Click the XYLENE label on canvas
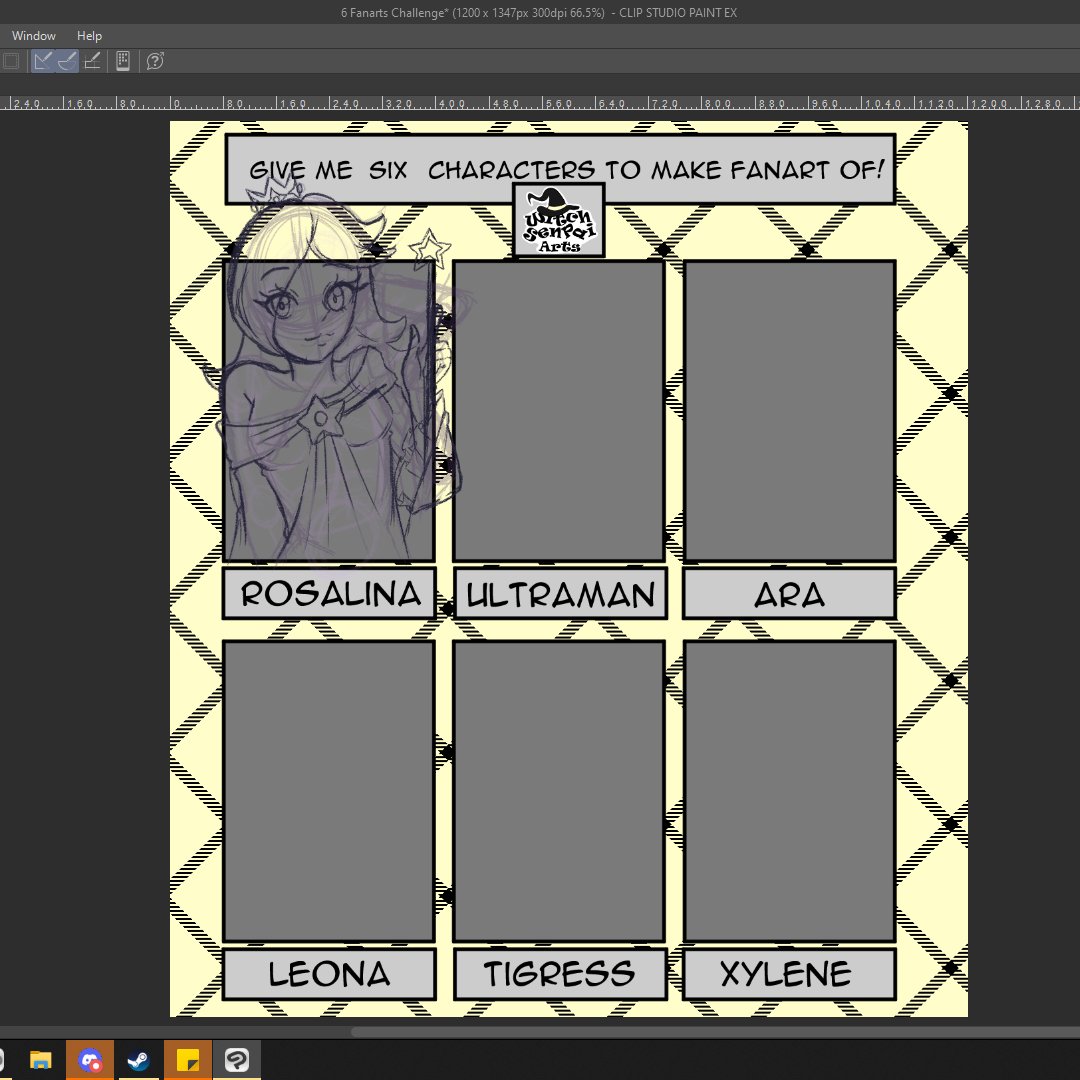 [x=789, y=974]
